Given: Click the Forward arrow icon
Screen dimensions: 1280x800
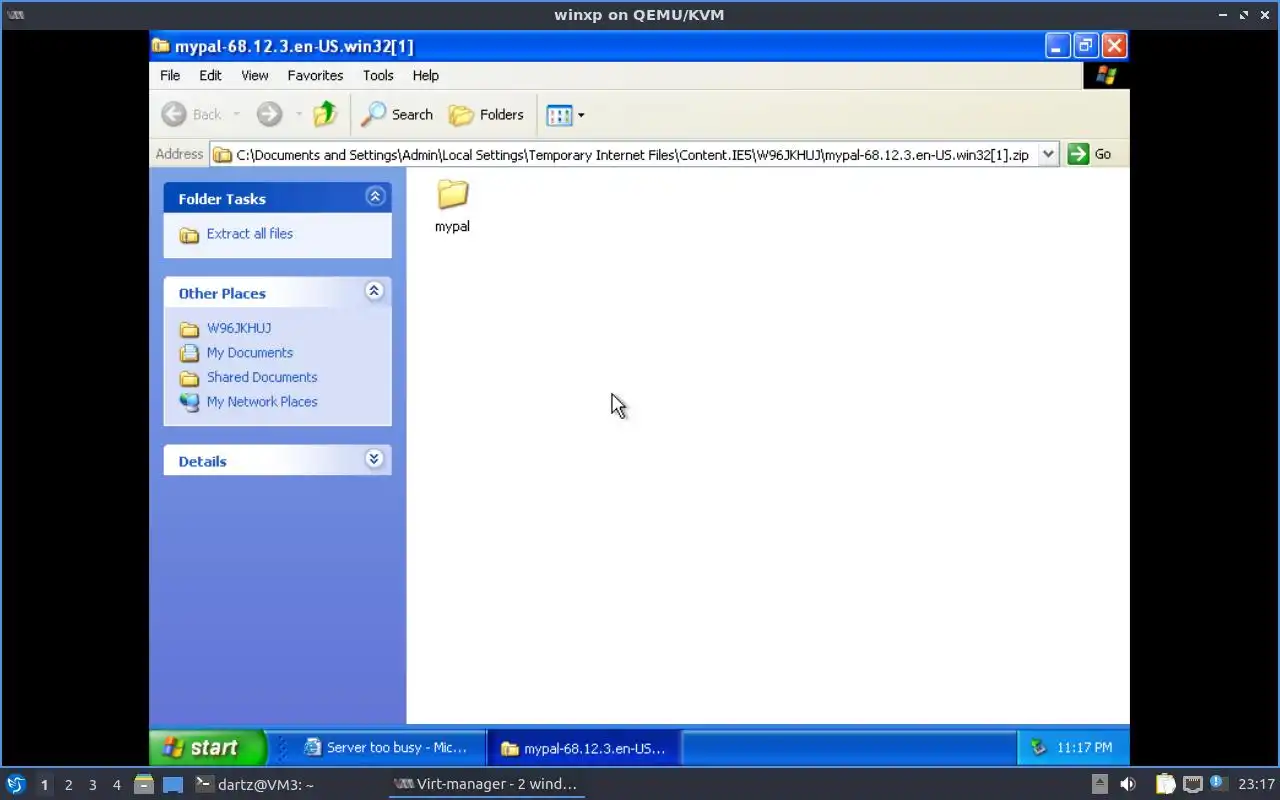Looking at the screenshot, I should click(269, 114).
